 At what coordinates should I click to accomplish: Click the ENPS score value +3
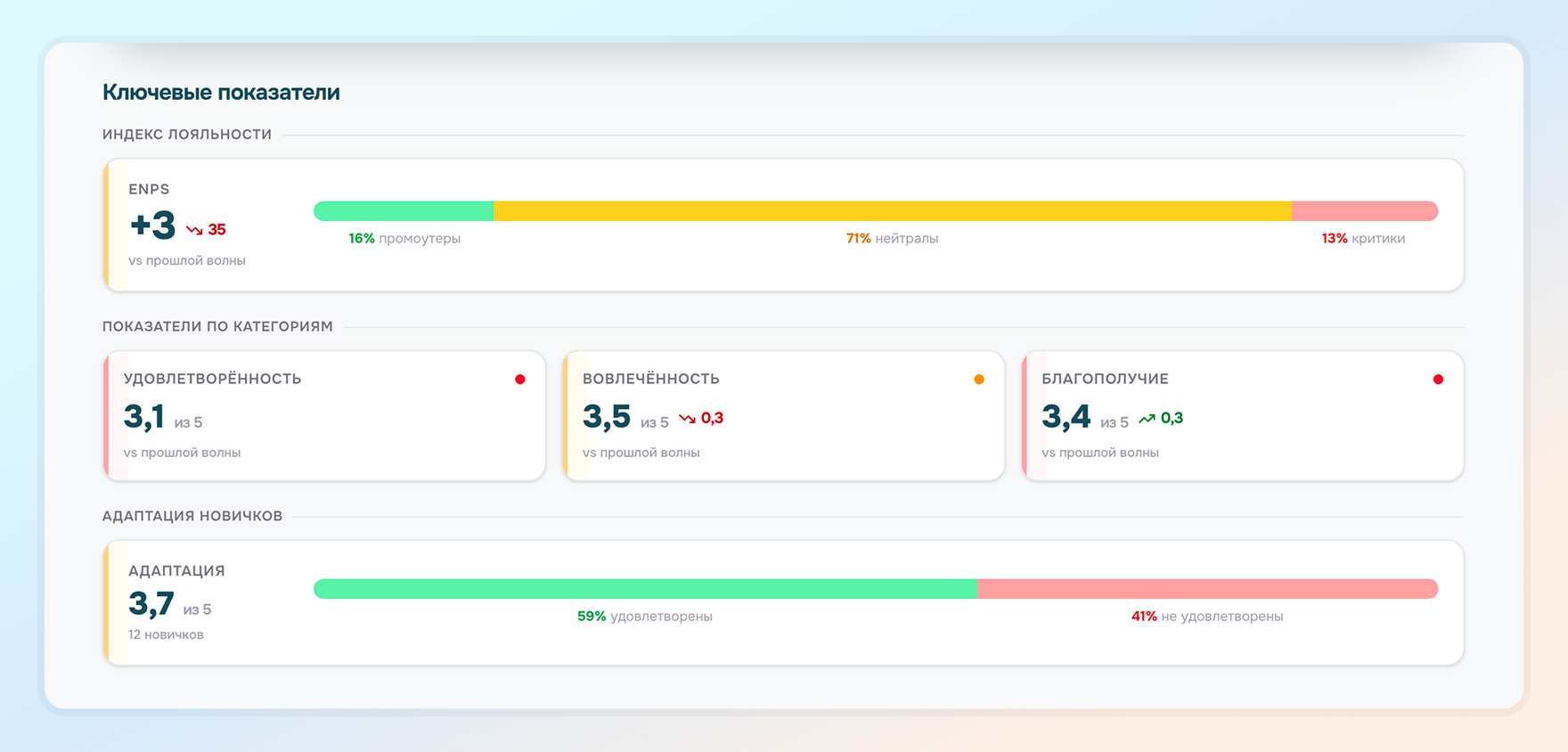(x=153, y=225)
